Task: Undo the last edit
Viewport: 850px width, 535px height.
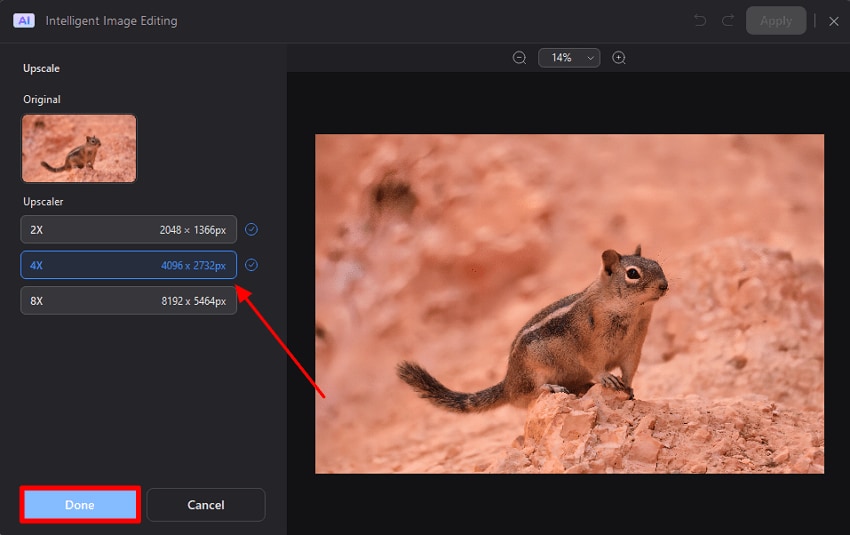Action: pyautogui.click(x=700, y=21)
